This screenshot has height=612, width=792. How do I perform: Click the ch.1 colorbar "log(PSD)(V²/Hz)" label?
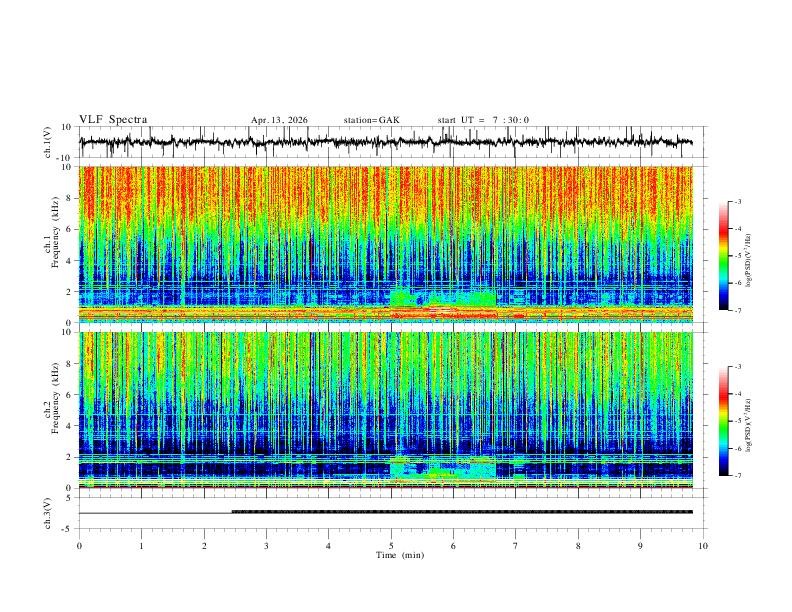tap(748, 261)
